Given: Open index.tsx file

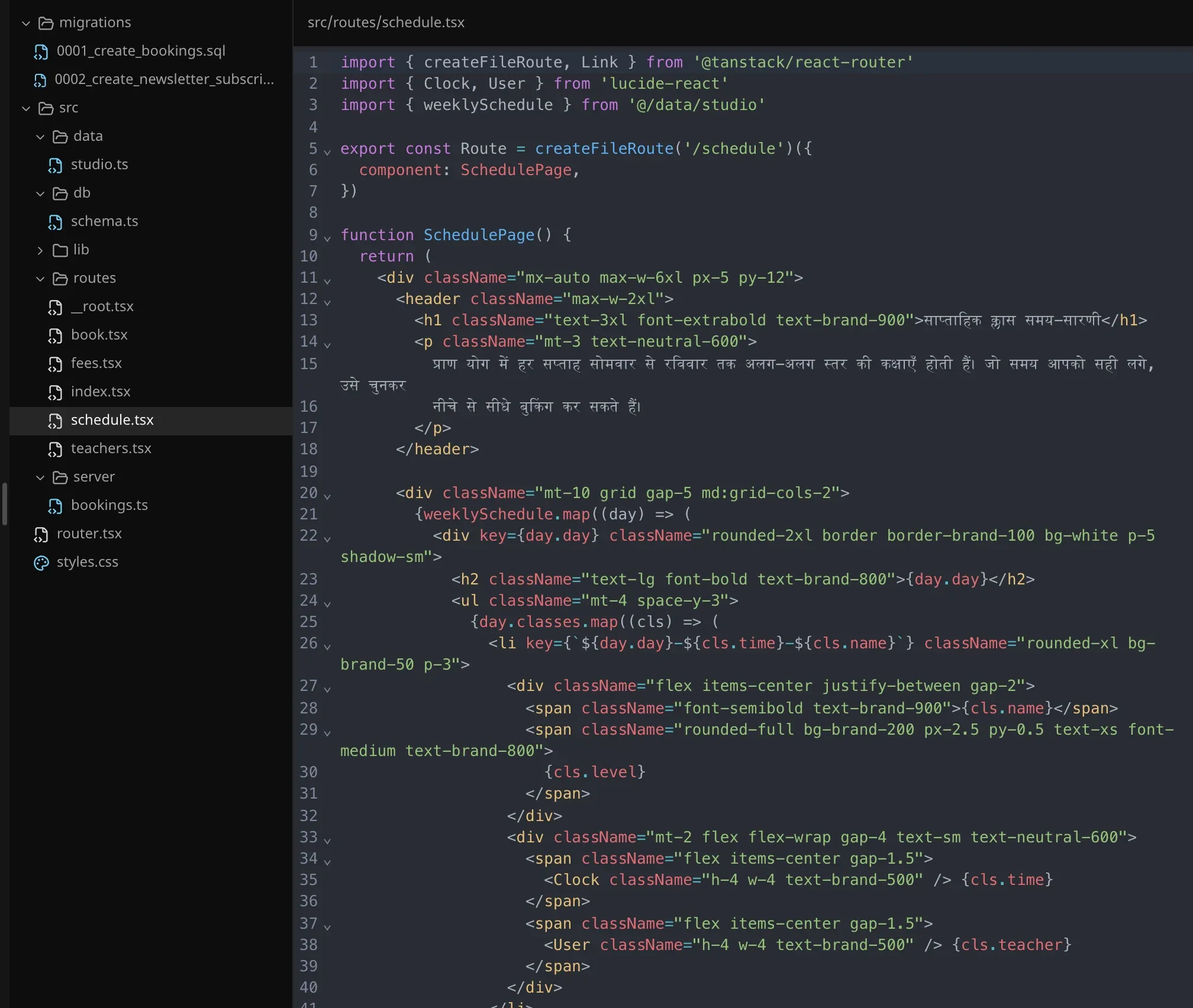Looking at the screenshot, I should point(101,392).
